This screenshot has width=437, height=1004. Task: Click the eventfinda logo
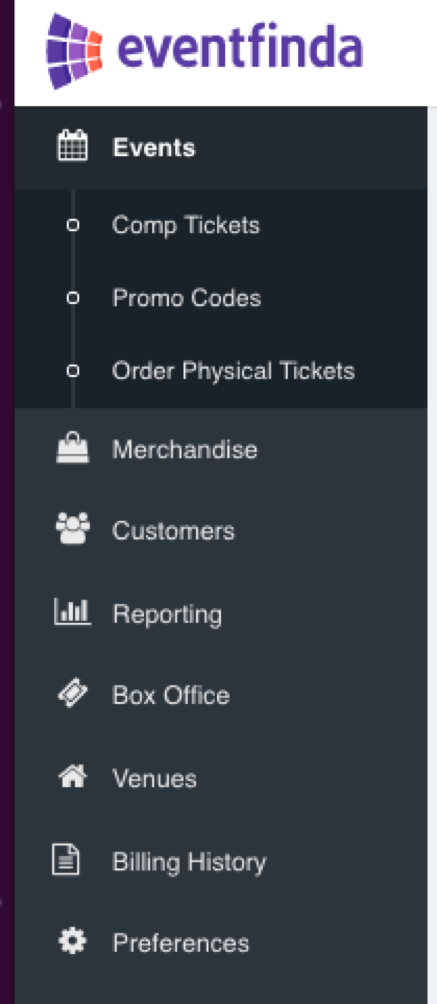[x=204, y=51]
